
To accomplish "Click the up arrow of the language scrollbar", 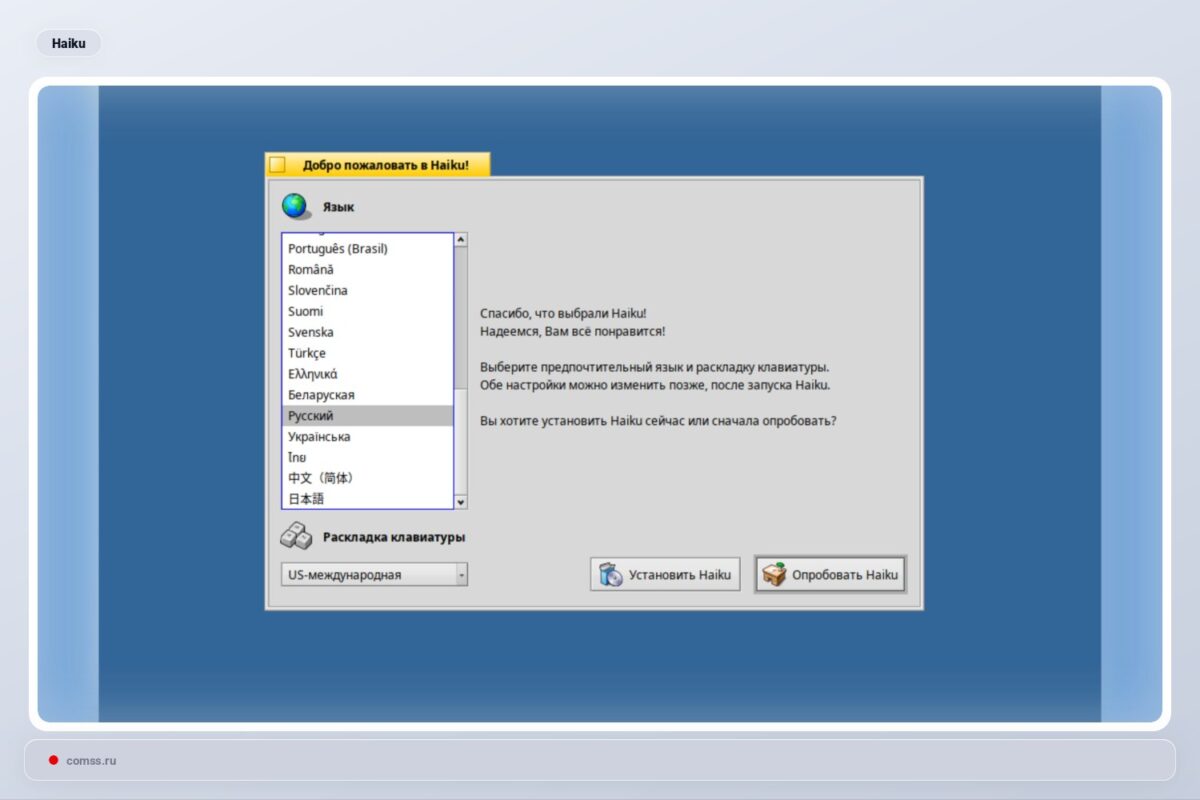I will (x=460, y=238).
